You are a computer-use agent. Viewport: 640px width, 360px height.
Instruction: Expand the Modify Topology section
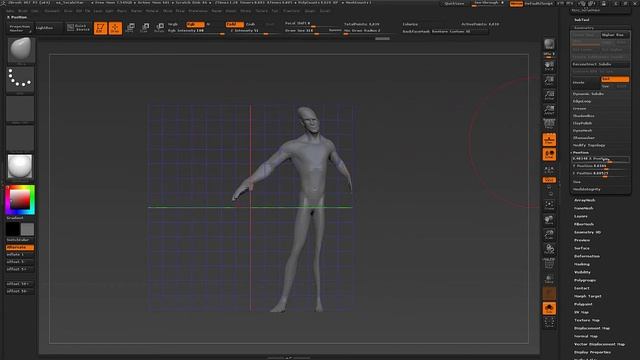(589, 145)
